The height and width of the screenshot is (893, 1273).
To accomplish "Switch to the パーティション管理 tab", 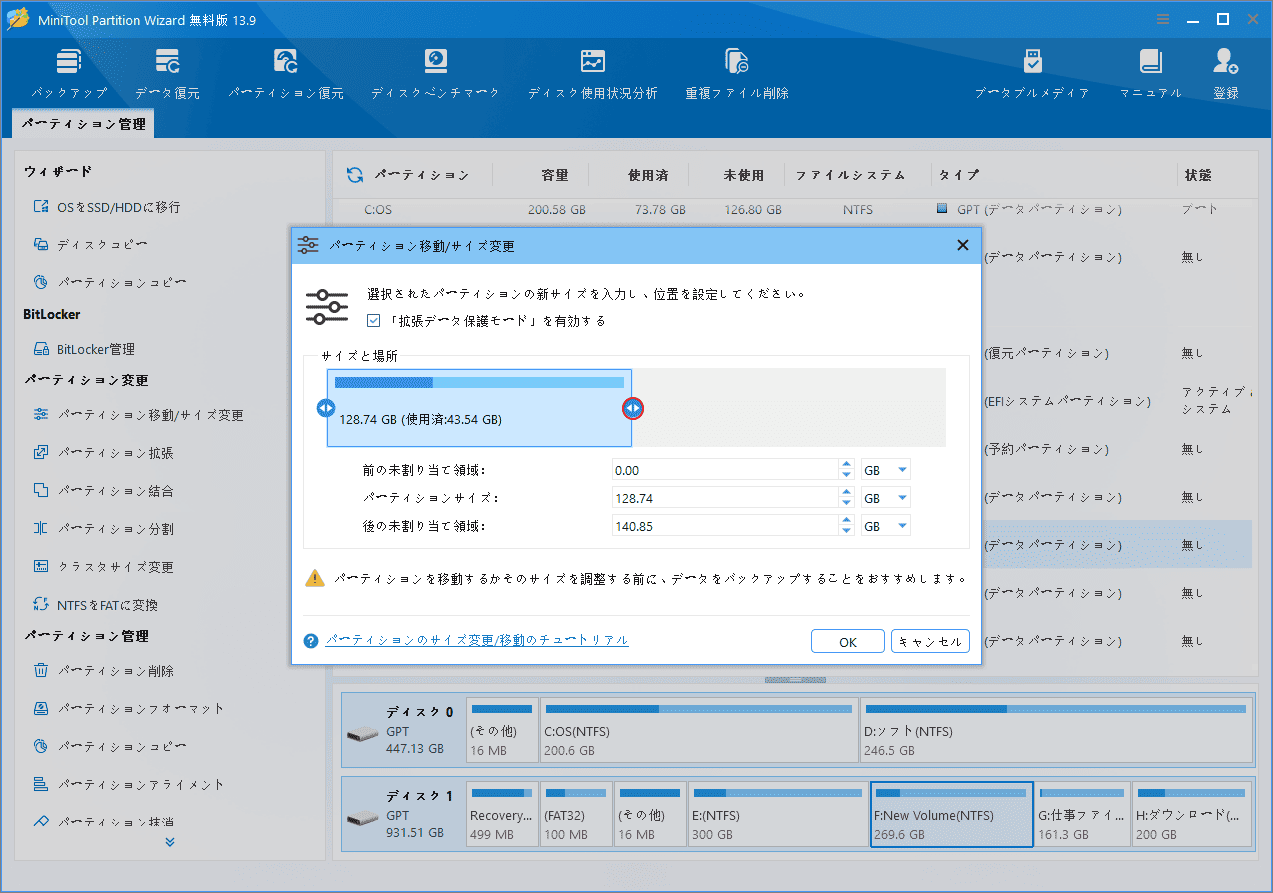I will [x=84, y=124].
